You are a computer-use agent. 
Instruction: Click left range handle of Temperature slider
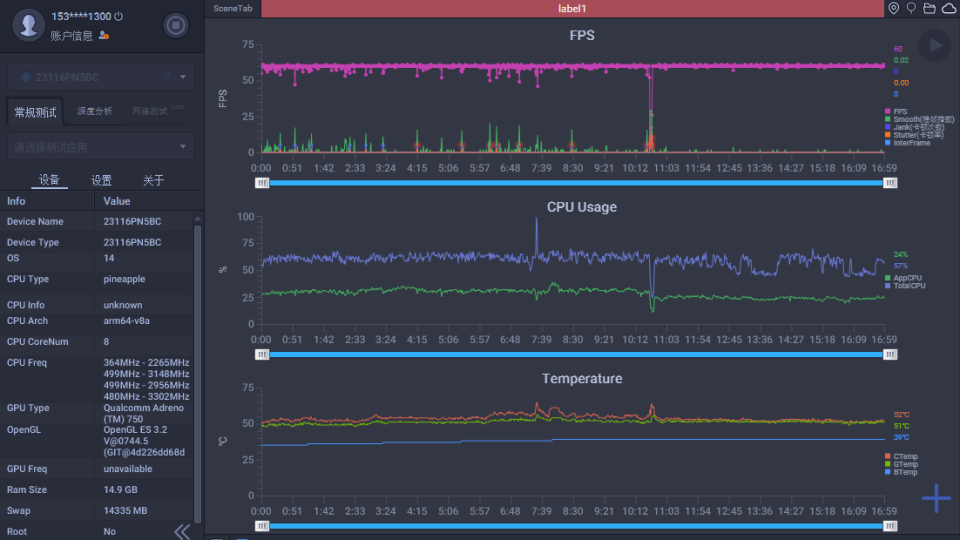tap(262, 526)
